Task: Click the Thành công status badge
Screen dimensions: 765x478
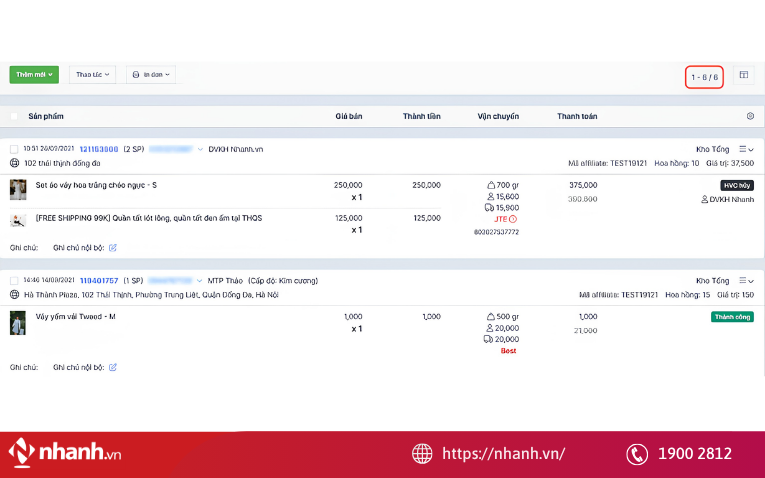Action: [x=732, y=317]
